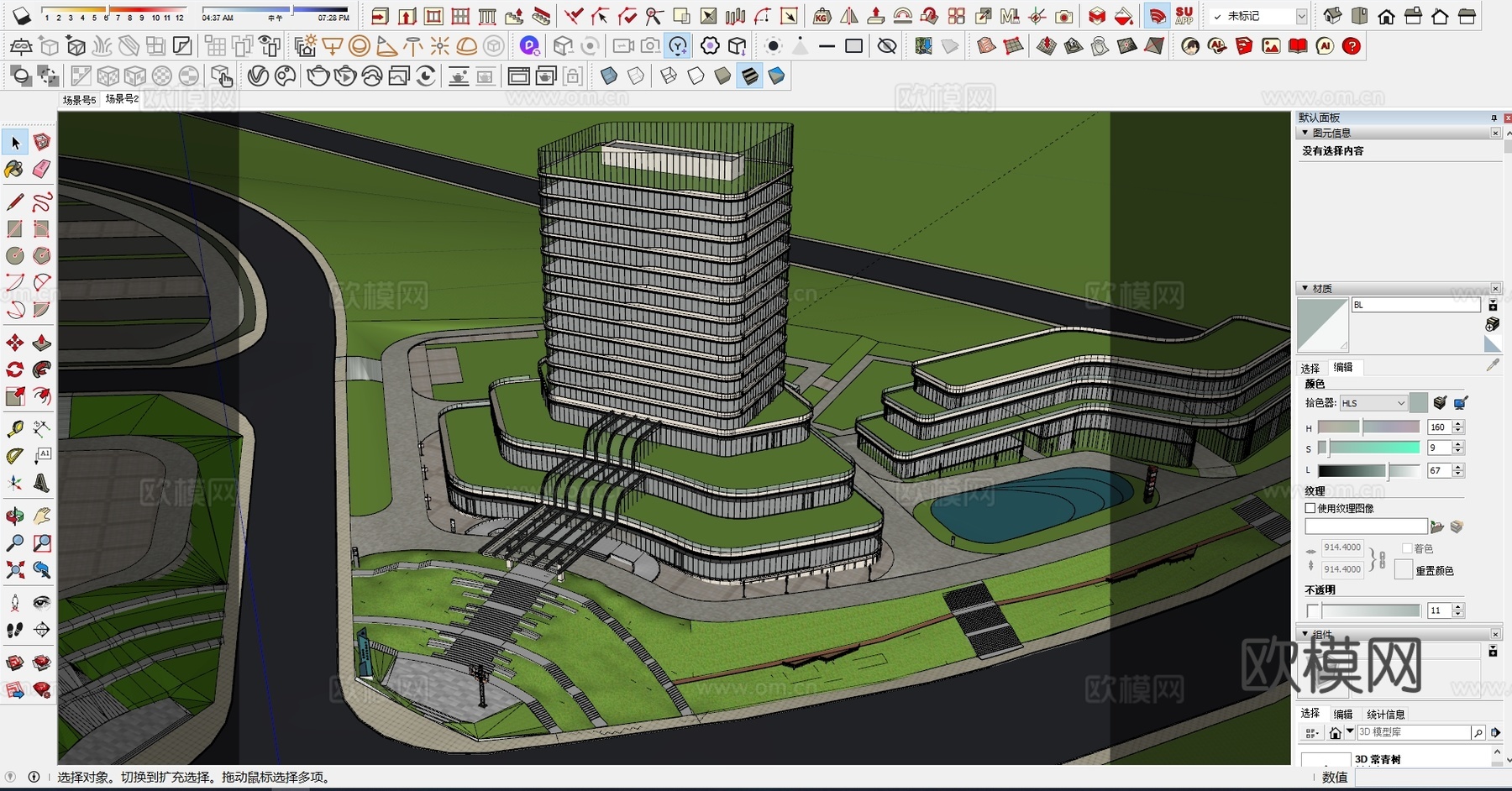1512x791 pixels.
Task: Activate the Freehand drawing tool
Action: tap(42, 202)
